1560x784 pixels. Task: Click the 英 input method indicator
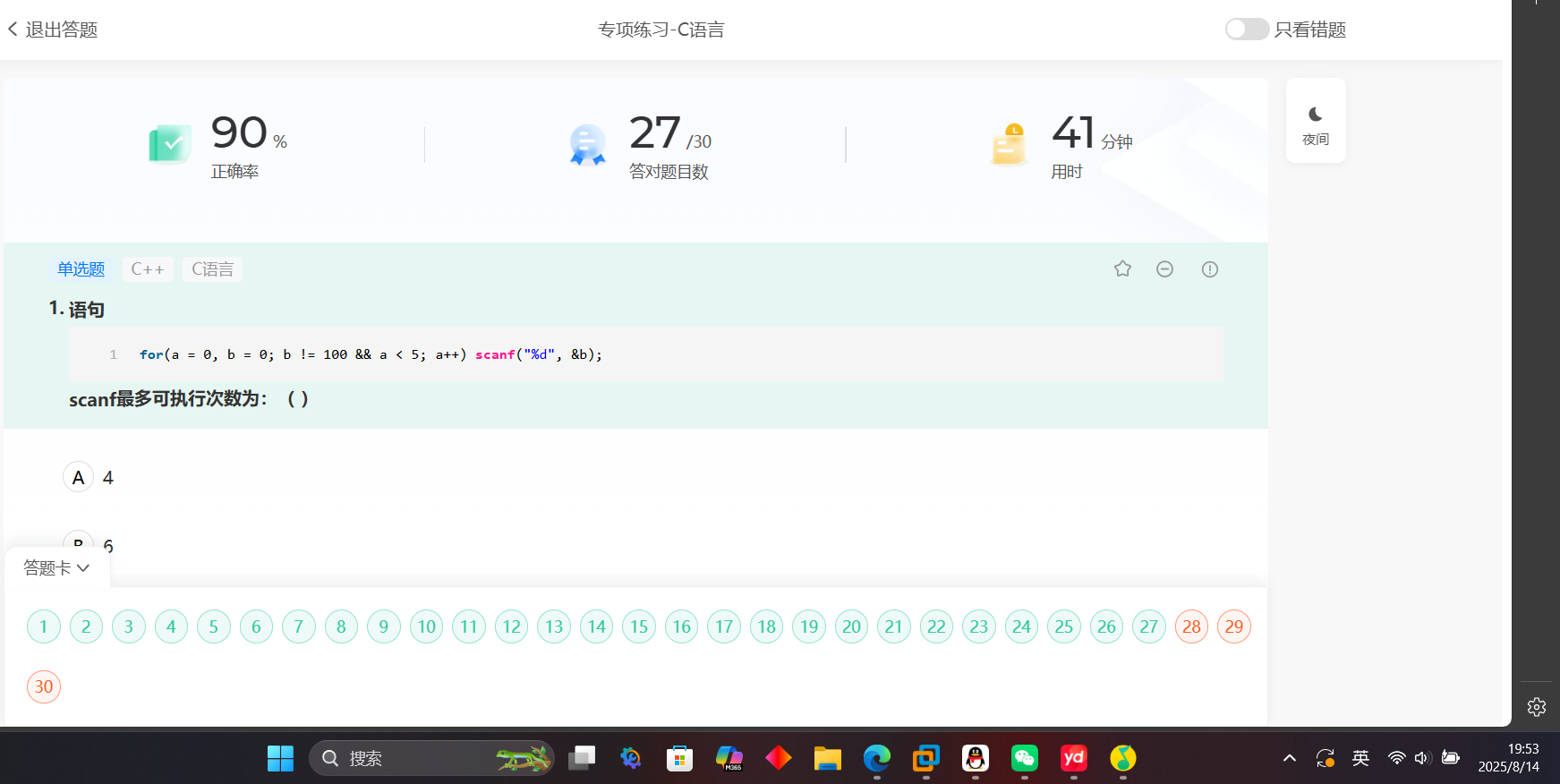click(x=1360, y=758)
